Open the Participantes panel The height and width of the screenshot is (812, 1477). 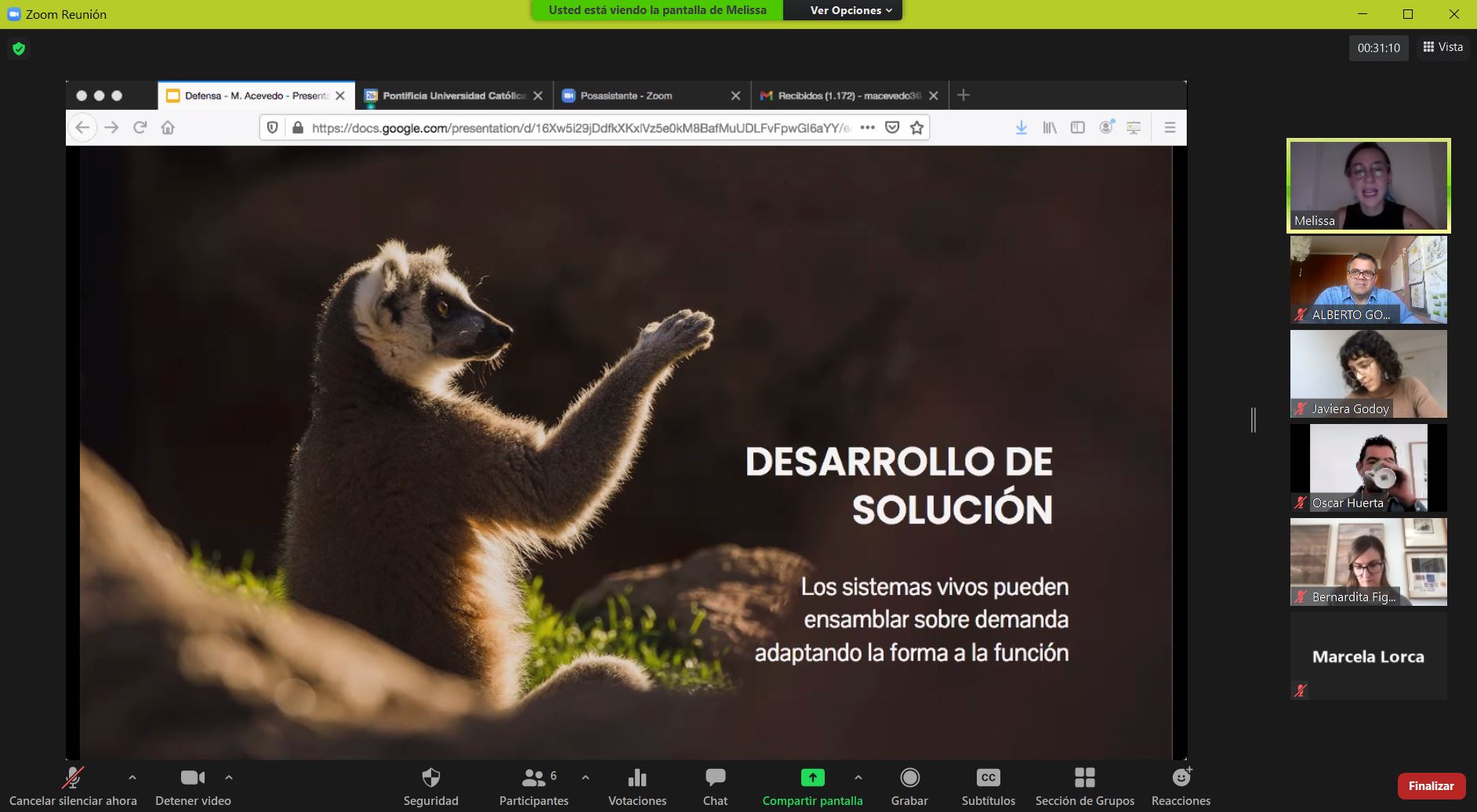(534, 787)
